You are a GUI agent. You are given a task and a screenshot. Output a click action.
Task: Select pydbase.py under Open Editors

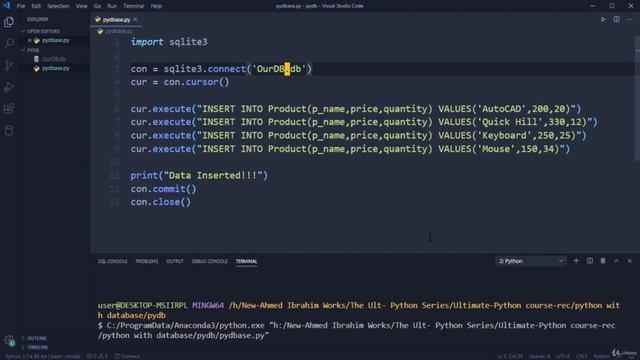56,40
